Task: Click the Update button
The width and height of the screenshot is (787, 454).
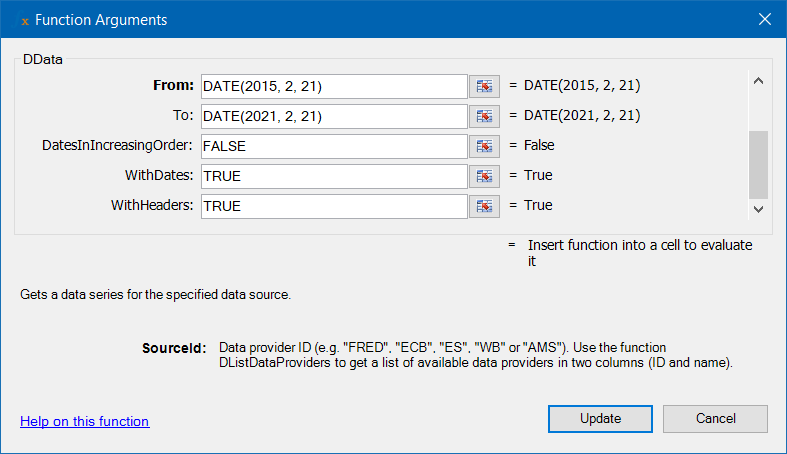Action: (x=600, y=419)
